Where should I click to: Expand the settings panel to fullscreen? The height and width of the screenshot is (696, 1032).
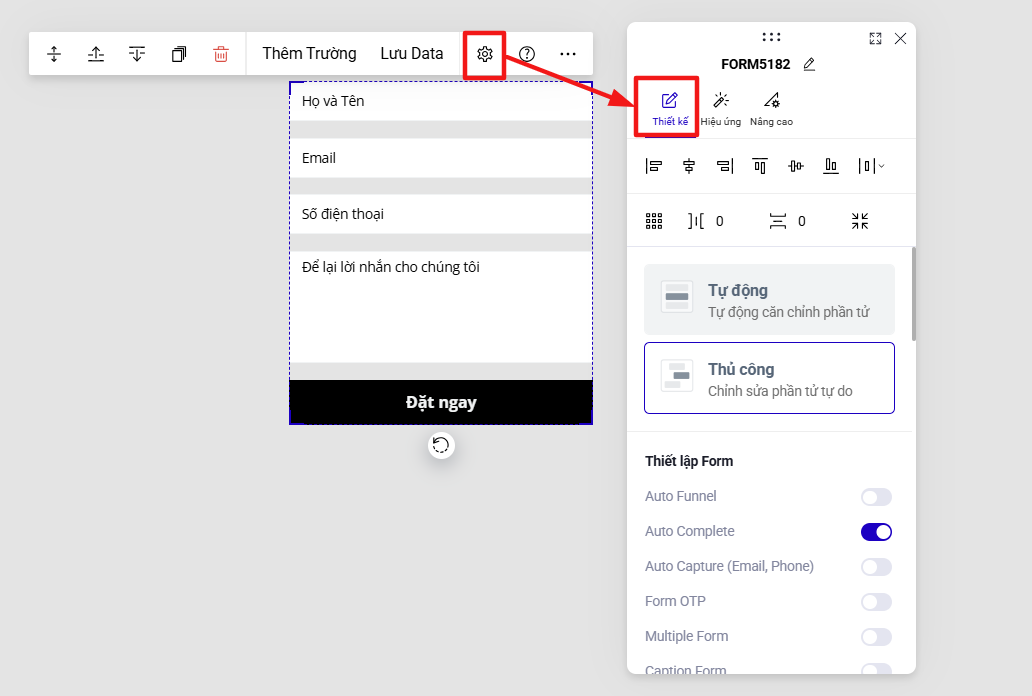(x=875, y=38)
